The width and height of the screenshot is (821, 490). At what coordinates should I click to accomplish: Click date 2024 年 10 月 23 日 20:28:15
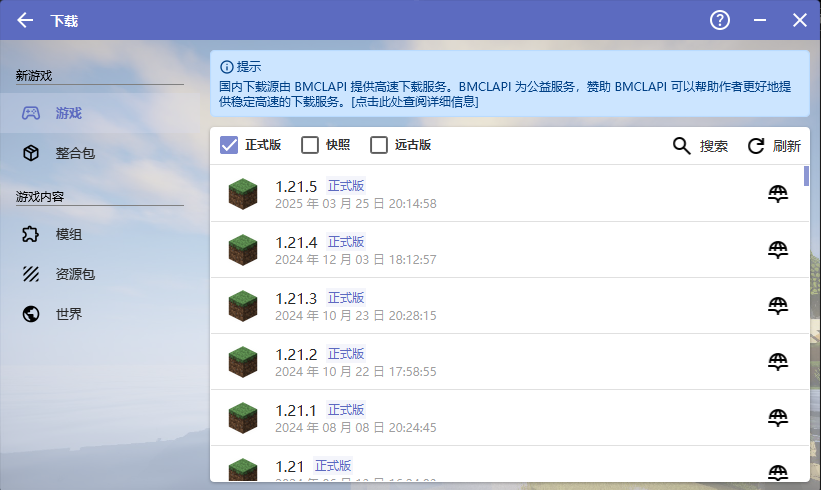356,316
